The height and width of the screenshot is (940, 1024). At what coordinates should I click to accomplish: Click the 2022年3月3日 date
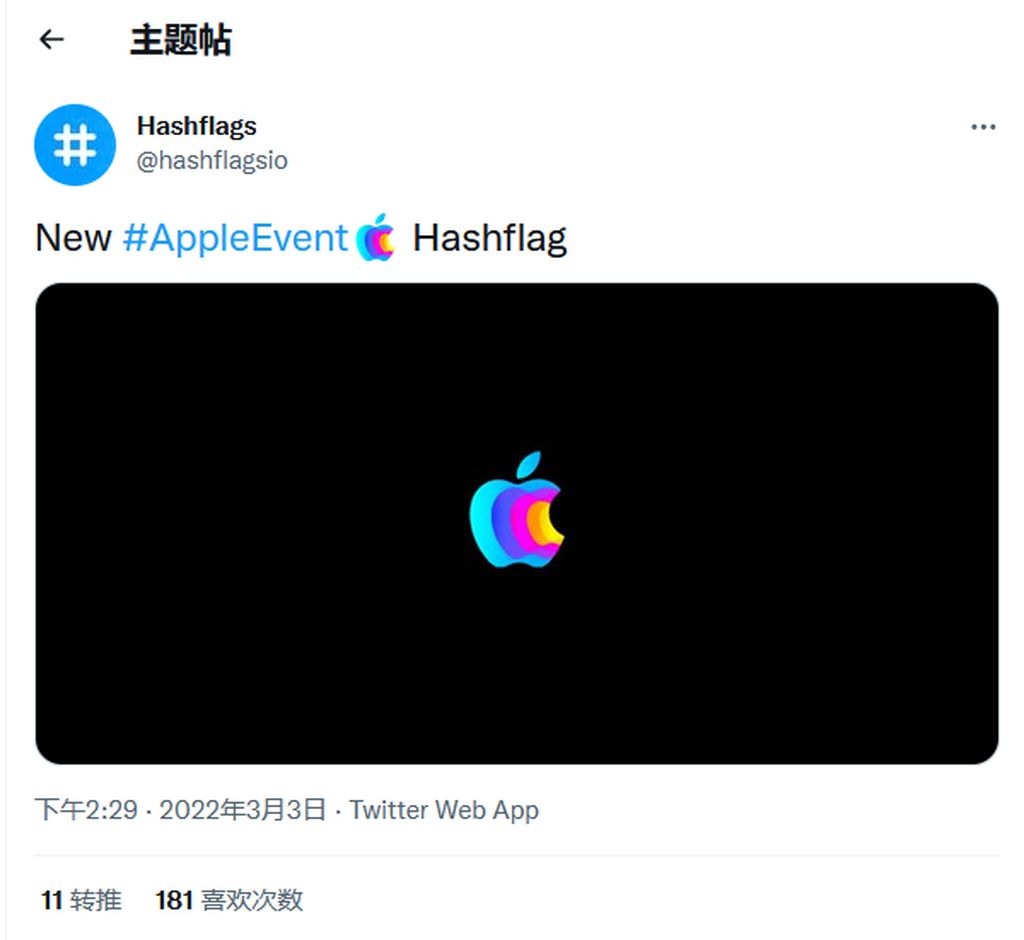click(x=243, y=810)
